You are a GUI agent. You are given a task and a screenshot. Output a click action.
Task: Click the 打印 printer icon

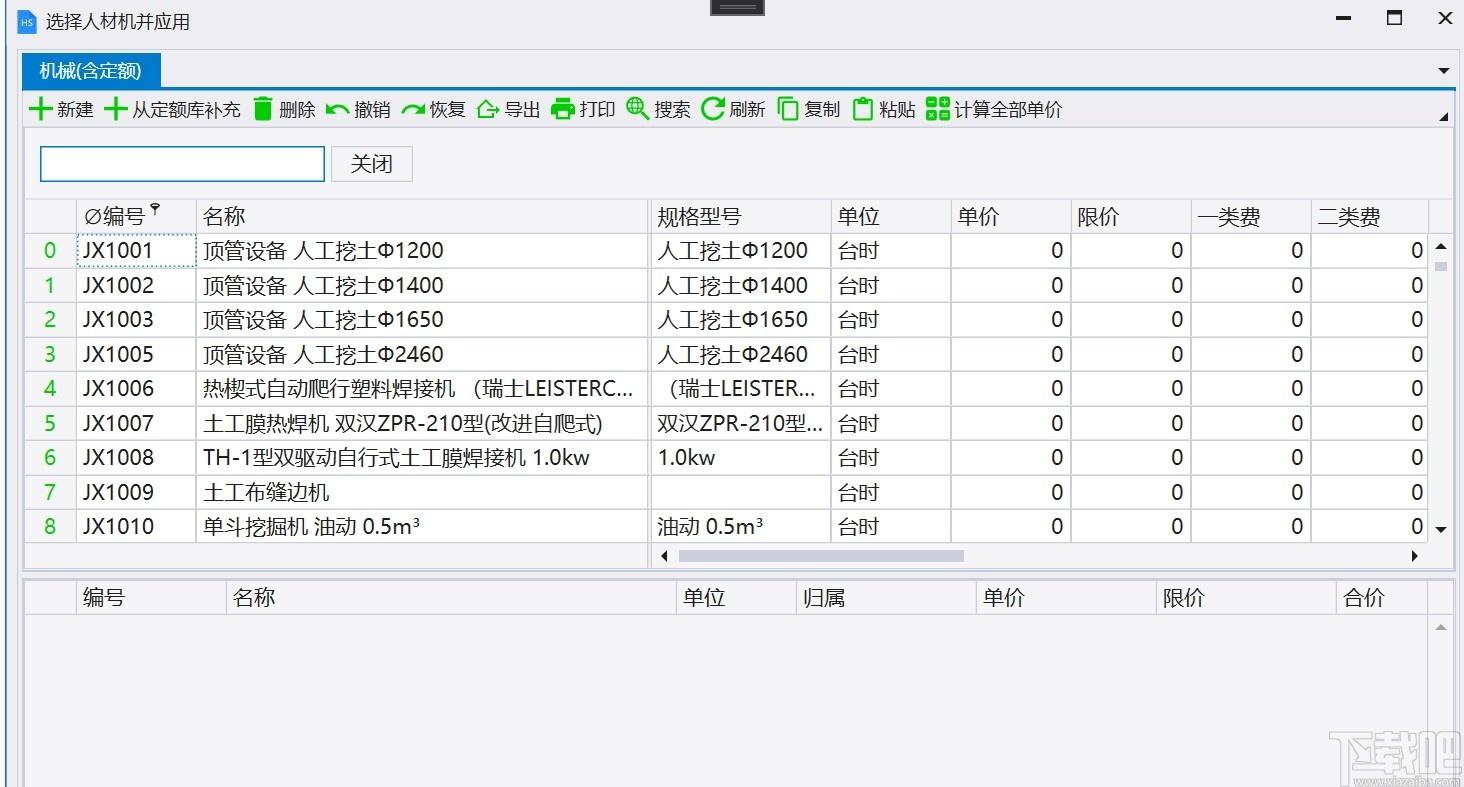click(x=563, y=109)
